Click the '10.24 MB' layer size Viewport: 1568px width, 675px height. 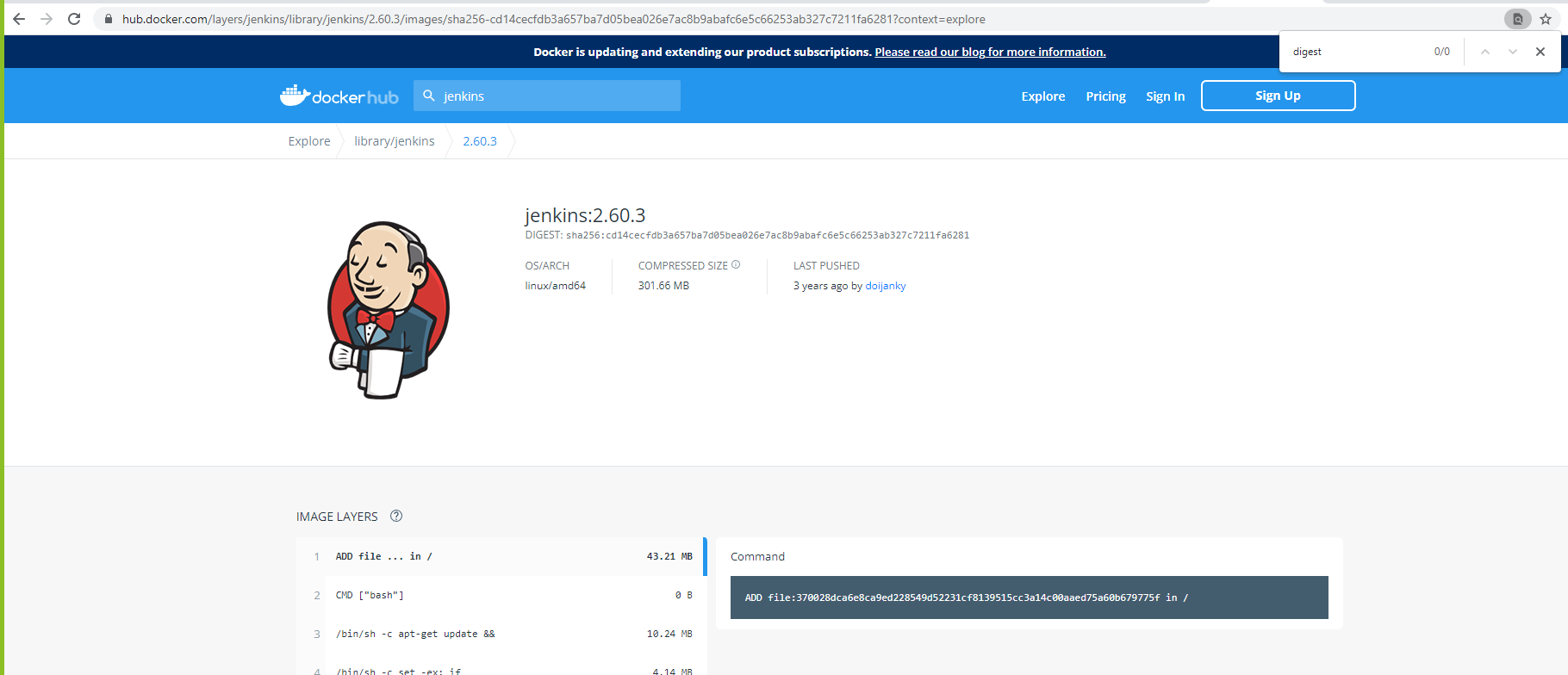point(669,634)
